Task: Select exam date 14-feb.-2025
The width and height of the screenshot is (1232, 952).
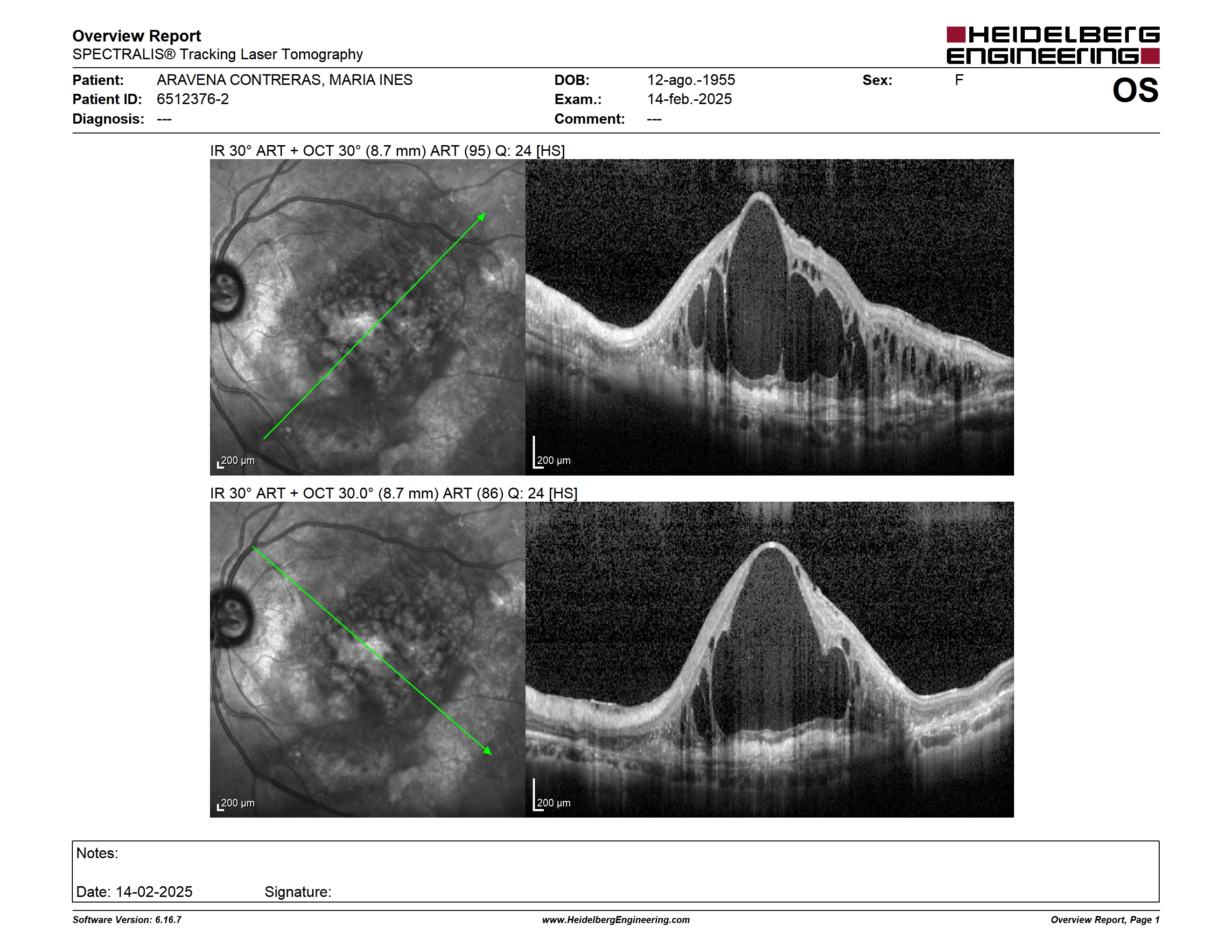Action: [689, 99]
